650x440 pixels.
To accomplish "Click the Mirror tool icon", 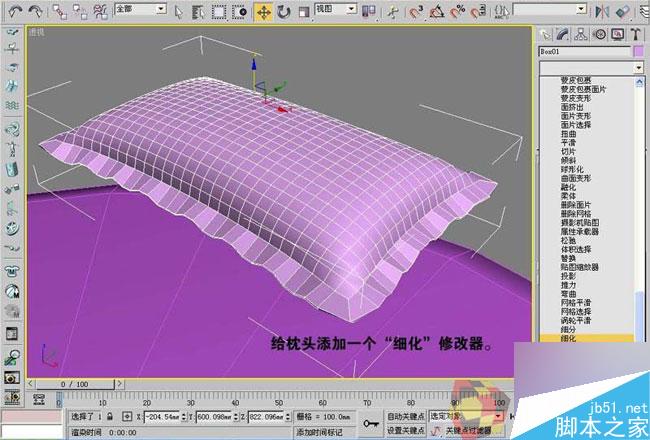I will [x=602, y=12].
